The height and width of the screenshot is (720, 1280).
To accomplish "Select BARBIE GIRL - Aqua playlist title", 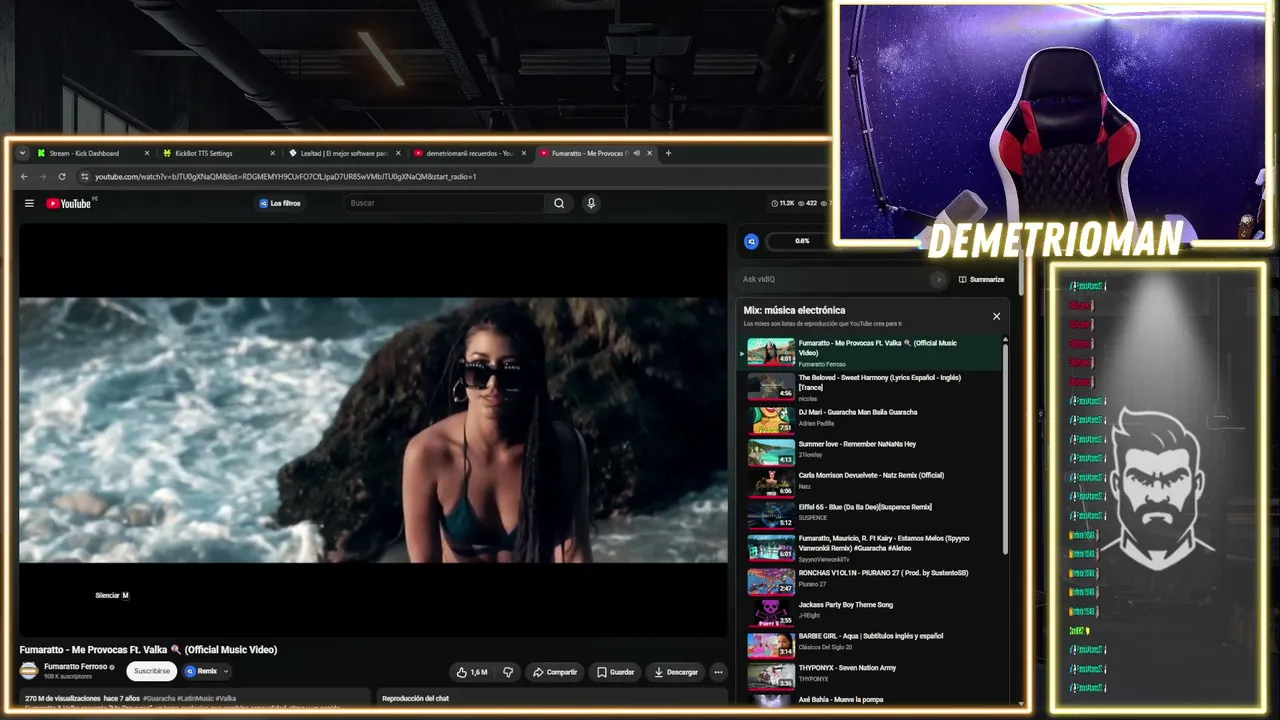I will point(871,636).
